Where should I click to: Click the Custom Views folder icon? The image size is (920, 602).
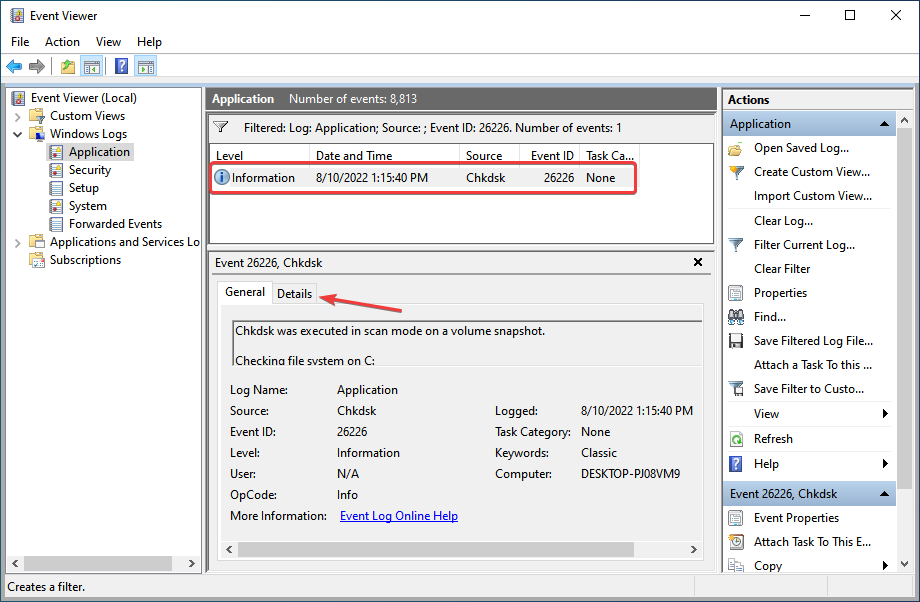pos(37,116)
